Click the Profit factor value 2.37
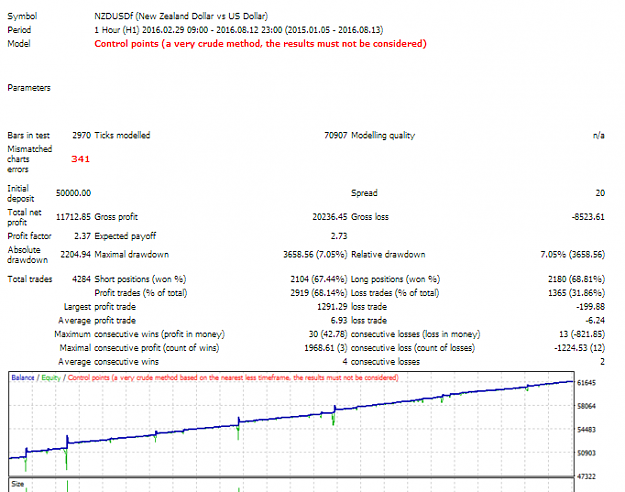The image size is (625, 492). (83, 236)
